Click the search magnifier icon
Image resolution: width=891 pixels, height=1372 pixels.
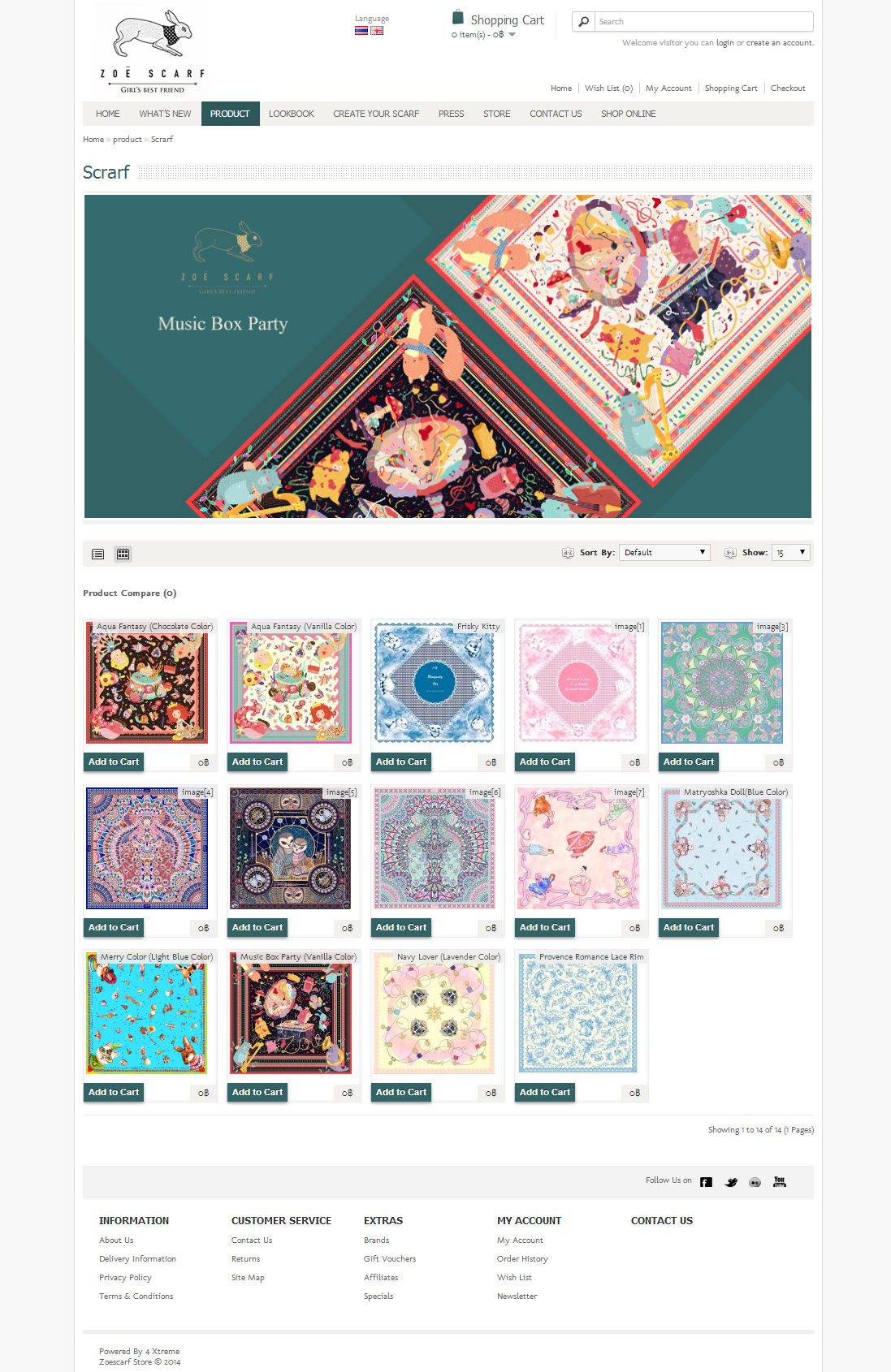click(583, 22)
